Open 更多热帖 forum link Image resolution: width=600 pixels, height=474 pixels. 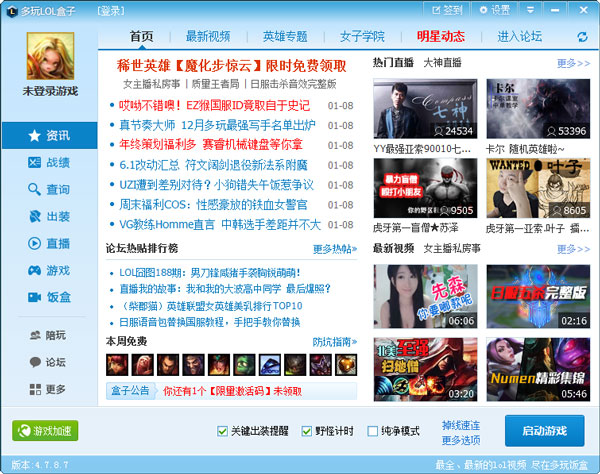pyautogui.click(x=335, y=249)
